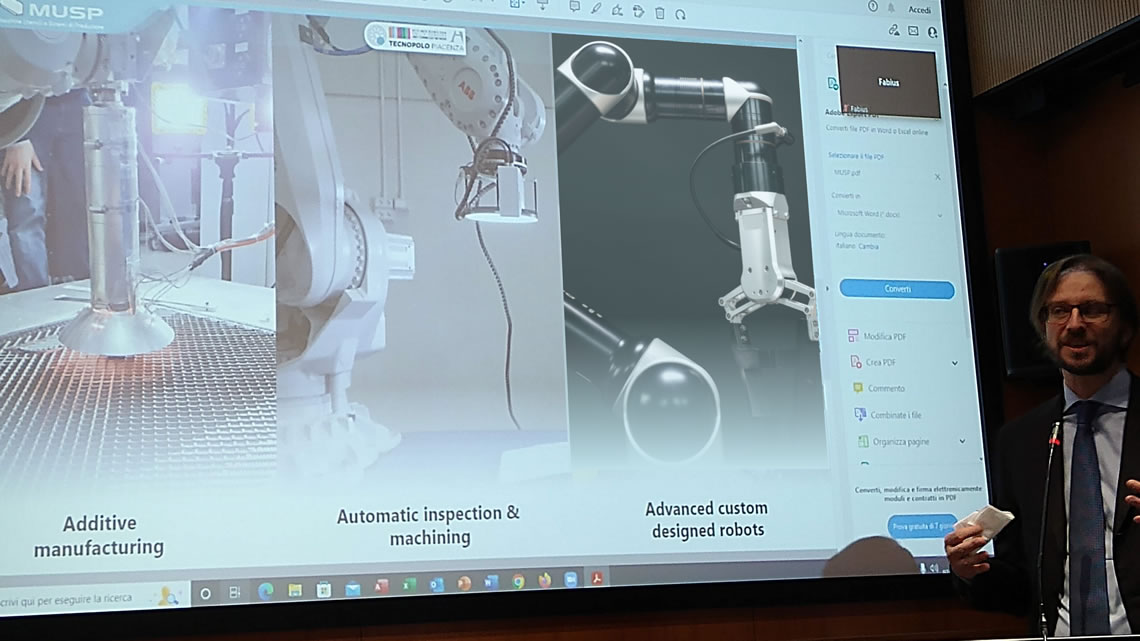Viewport: 1140px width, 641px height.
Task: Expand the Organizza pagine options chevron
Action: tap(962, 441)
